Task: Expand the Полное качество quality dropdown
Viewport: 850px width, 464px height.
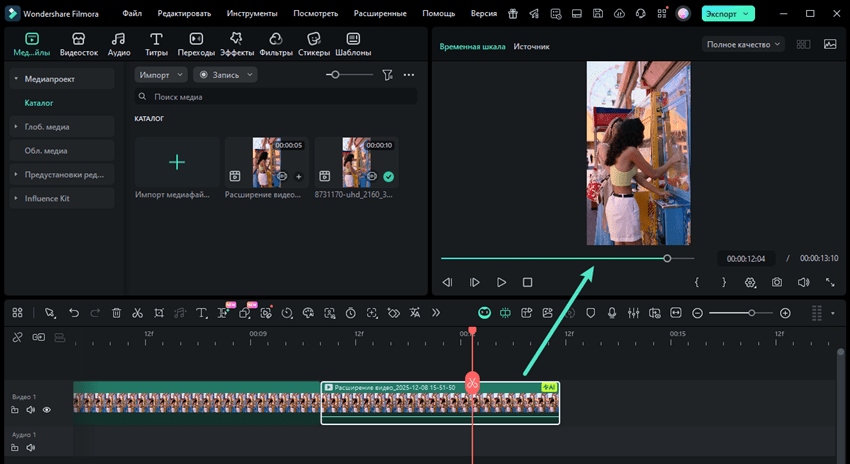Action: (x=745, y=45)
